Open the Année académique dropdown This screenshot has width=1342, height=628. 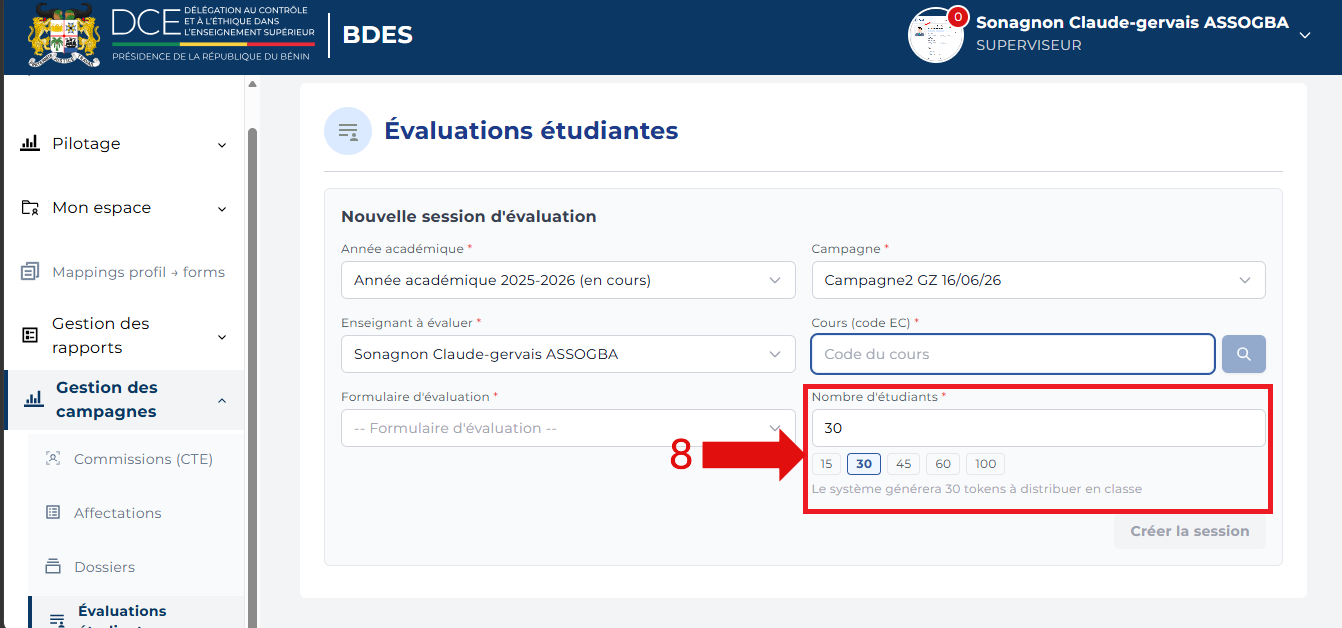(568, 280)
